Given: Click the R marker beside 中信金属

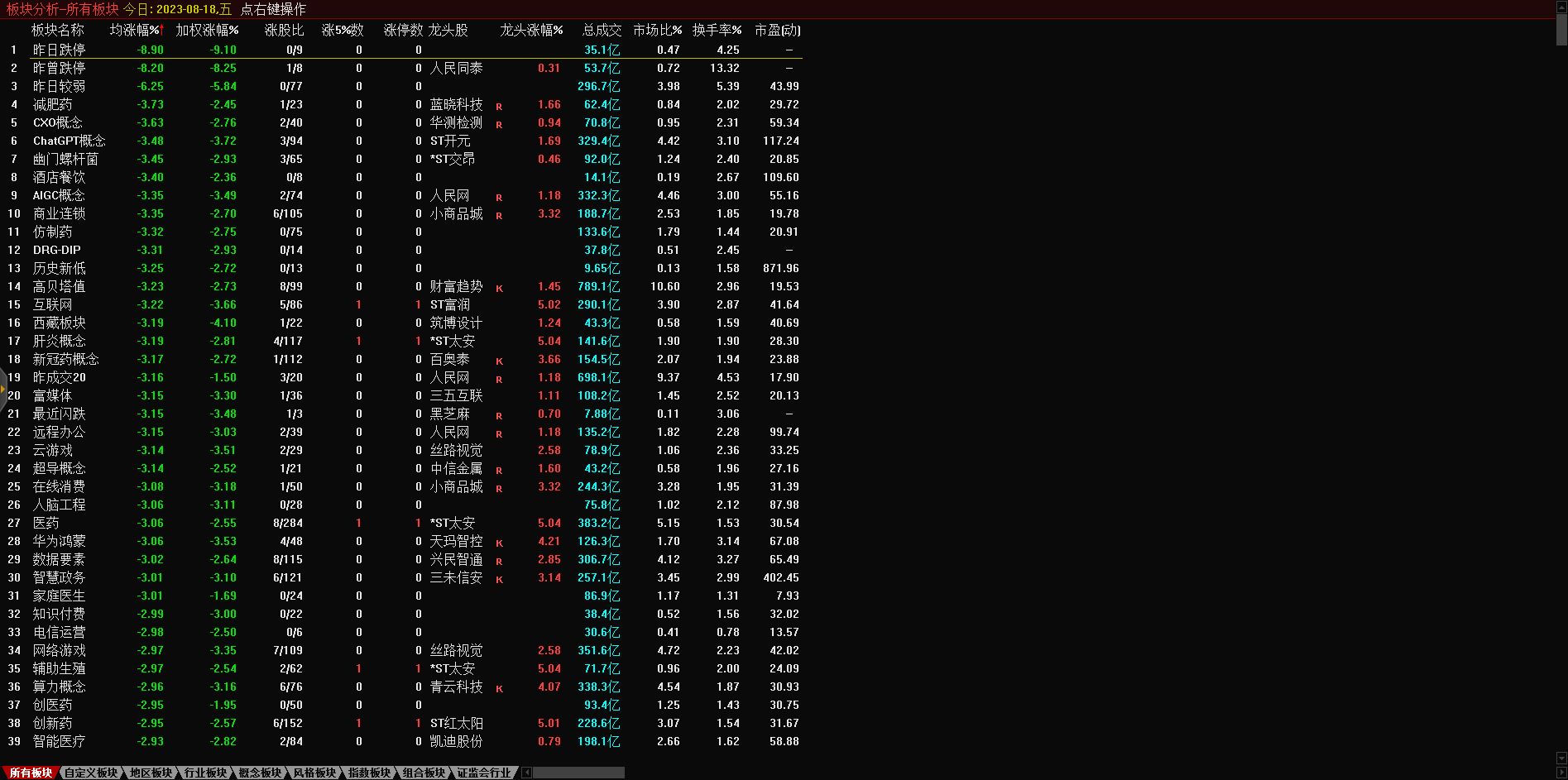Looking at the screenshot, I should (499, 471).
